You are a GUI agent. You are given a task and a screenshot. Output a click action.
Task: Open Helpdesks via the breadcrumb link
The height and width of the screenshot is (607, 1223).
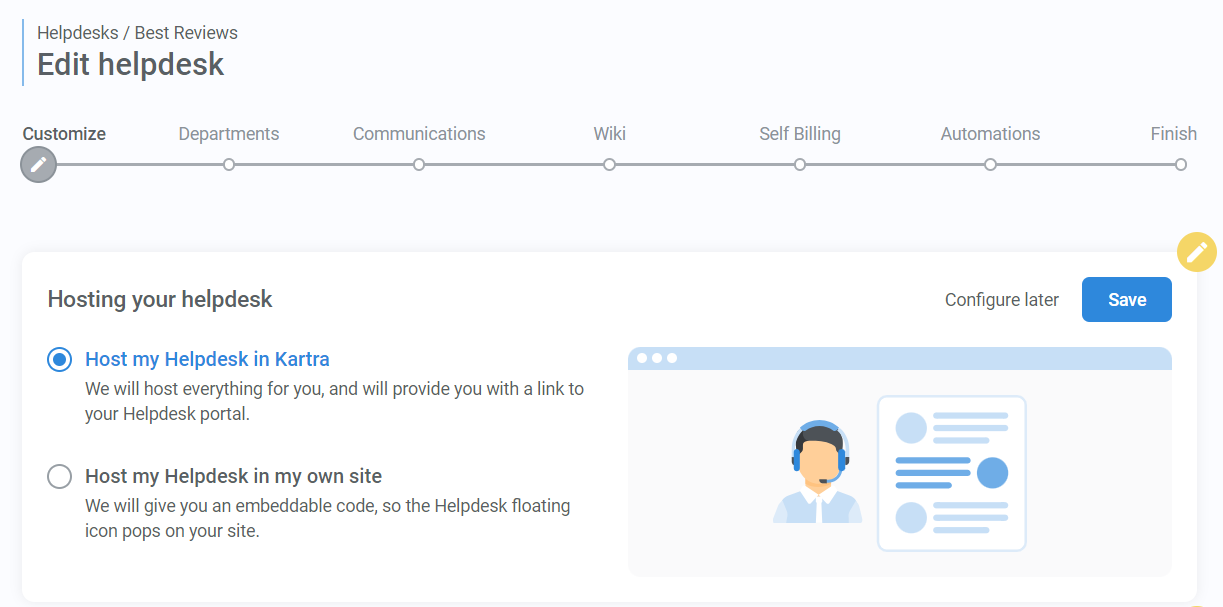[78, 32]
